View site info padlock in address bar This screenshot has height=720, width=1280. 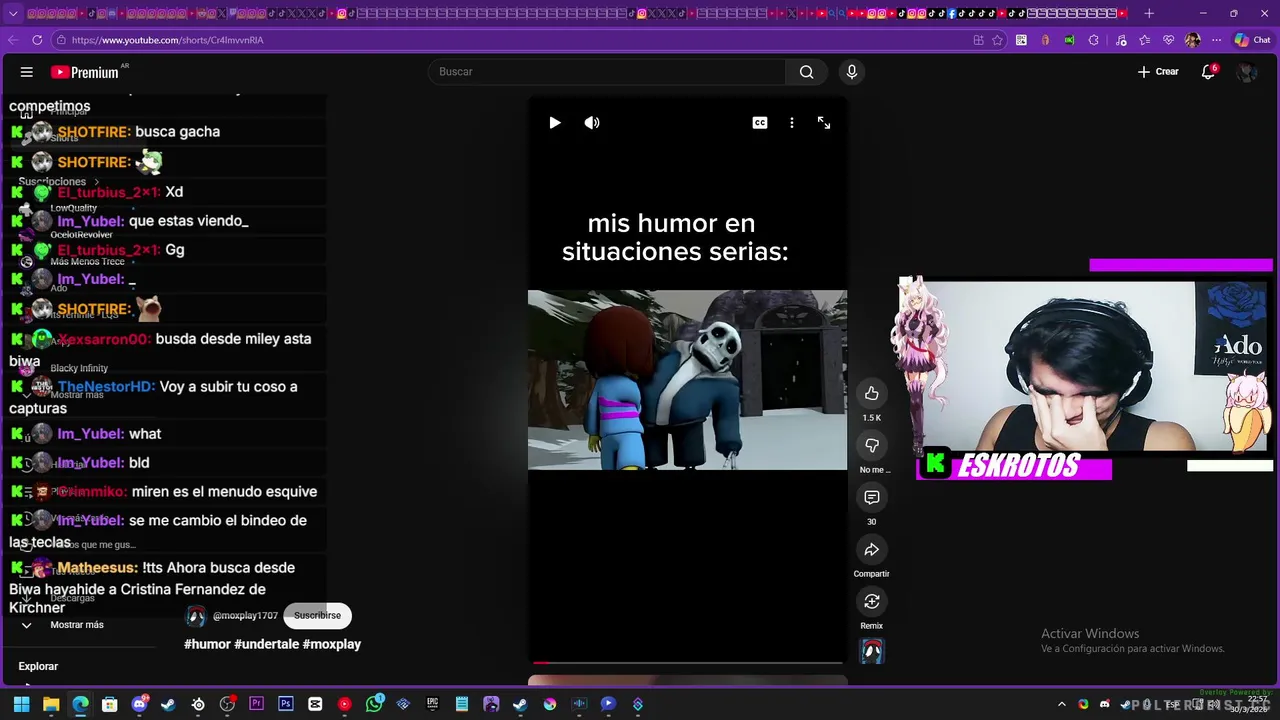pos(61,40)
